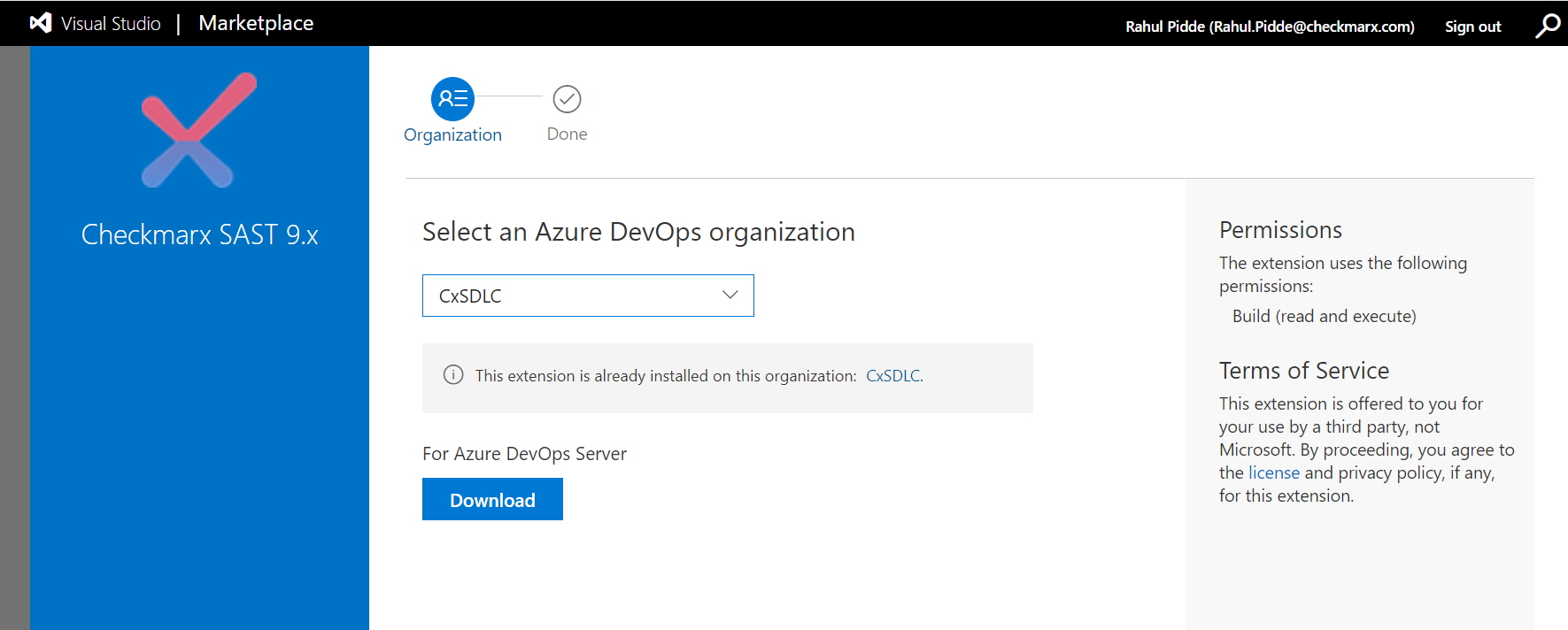This screenshot has height=630, width=1568.
Task: Click the info icon in the installed notice
Action: tap(453, 375)
